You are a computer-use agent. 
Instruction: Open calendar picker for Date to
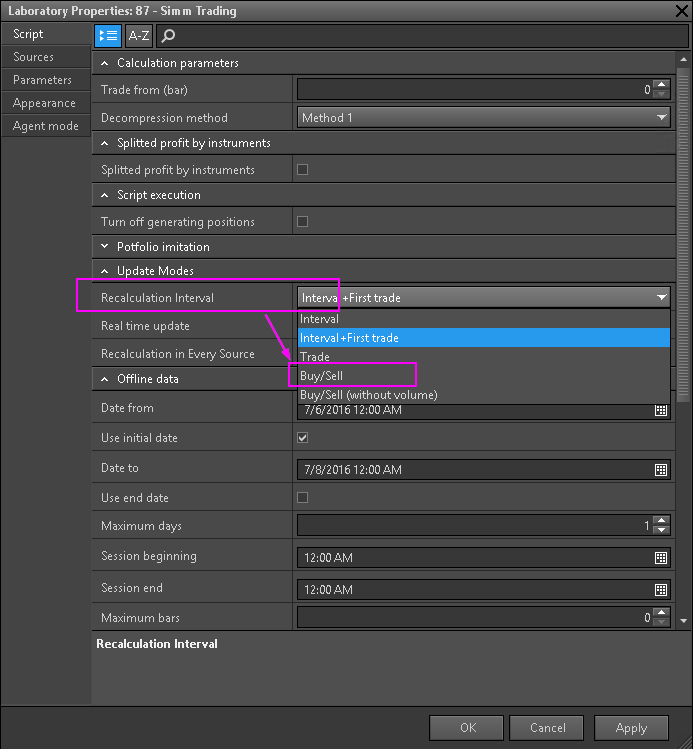[661, 469]
